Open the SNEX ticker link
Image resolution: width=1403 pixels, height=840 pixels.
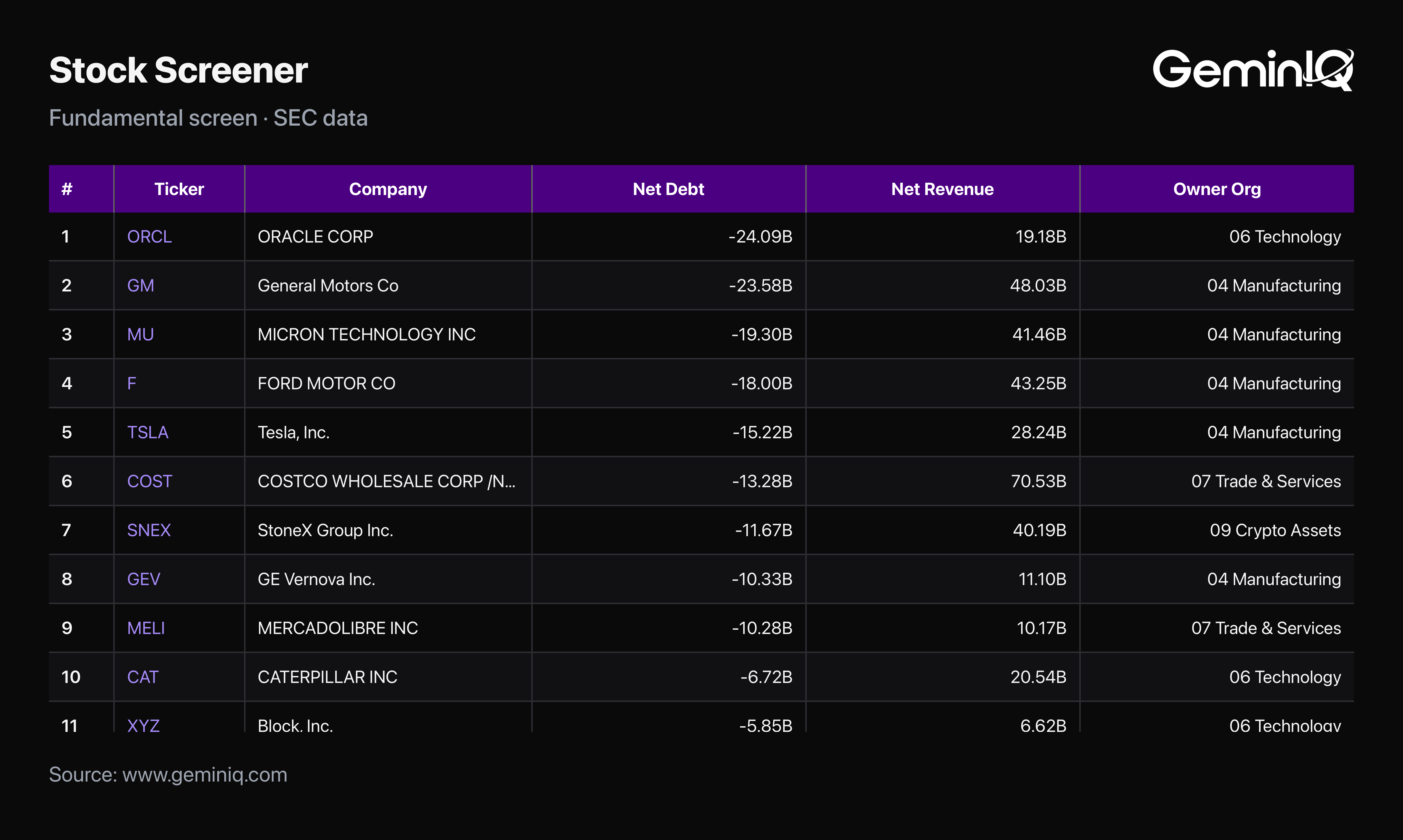pos(149,530)
